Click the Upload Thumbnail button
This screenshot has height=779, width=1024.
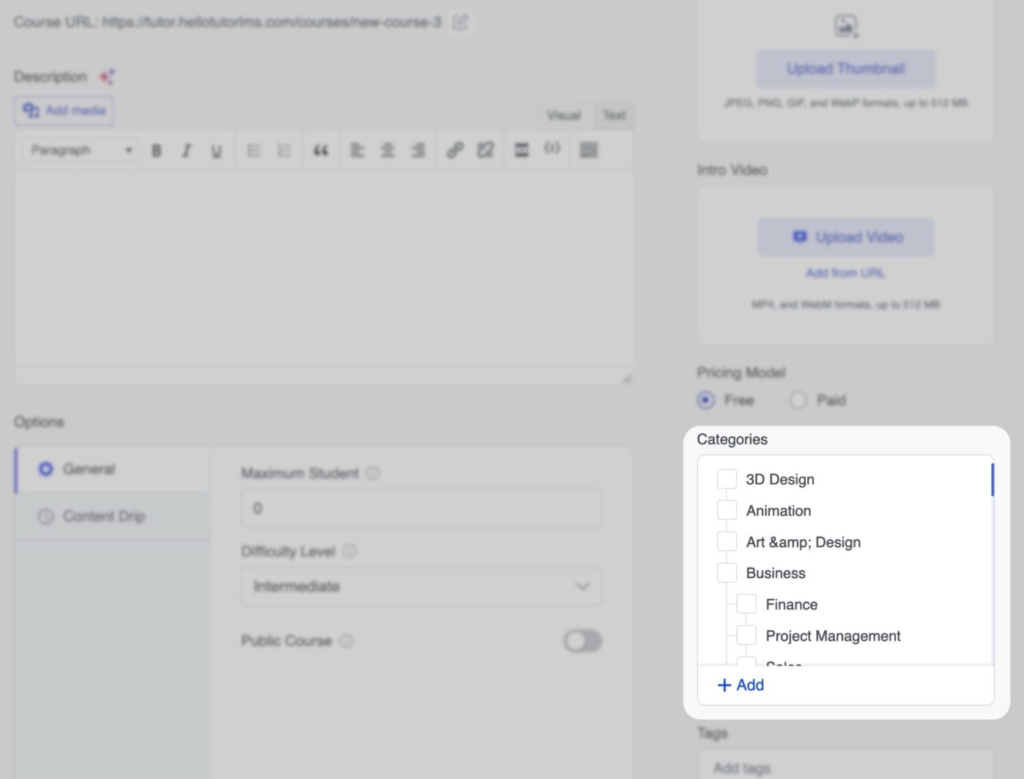(x=845, y=69)
